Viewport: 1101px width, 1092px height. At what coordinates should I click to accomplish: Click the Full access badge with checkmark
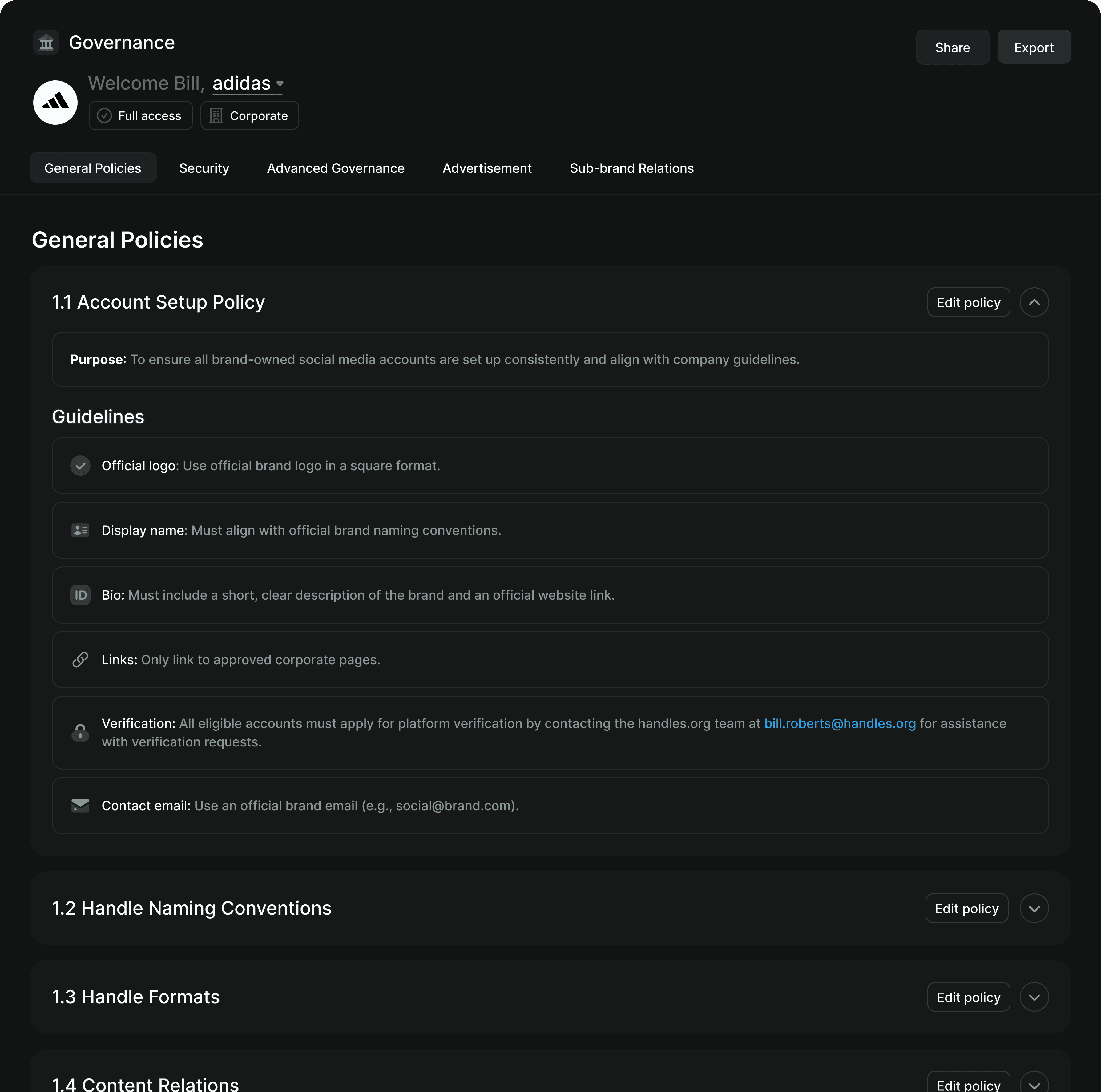[141, 116]
